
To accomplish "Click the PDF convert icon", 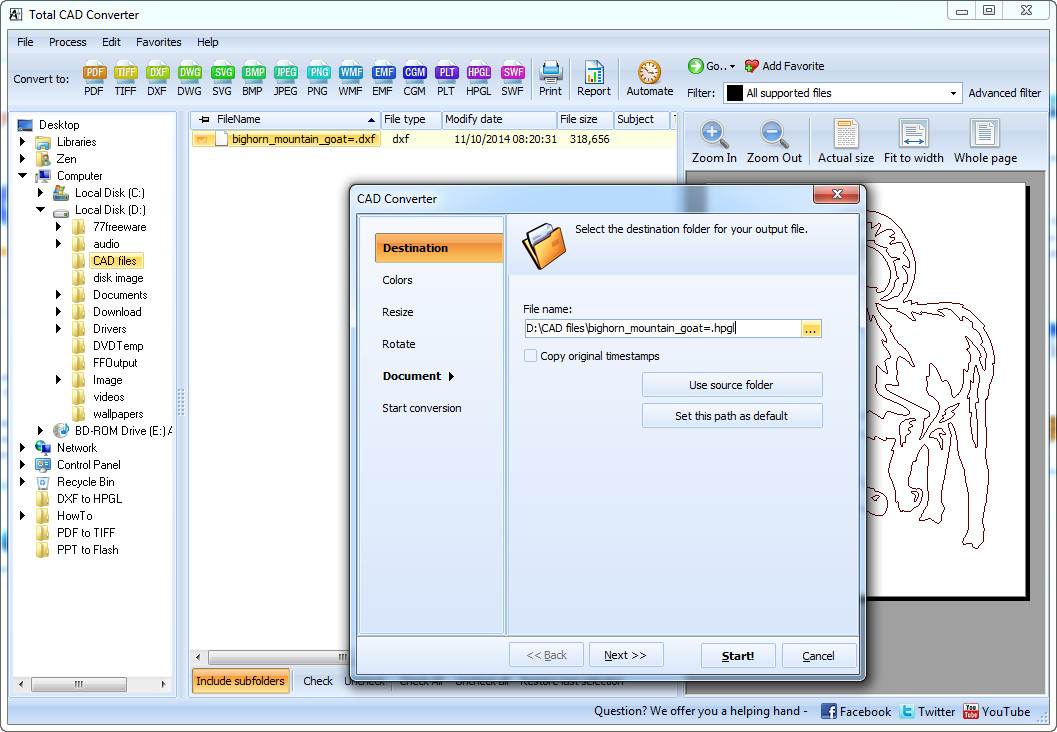I will [94, 73].
